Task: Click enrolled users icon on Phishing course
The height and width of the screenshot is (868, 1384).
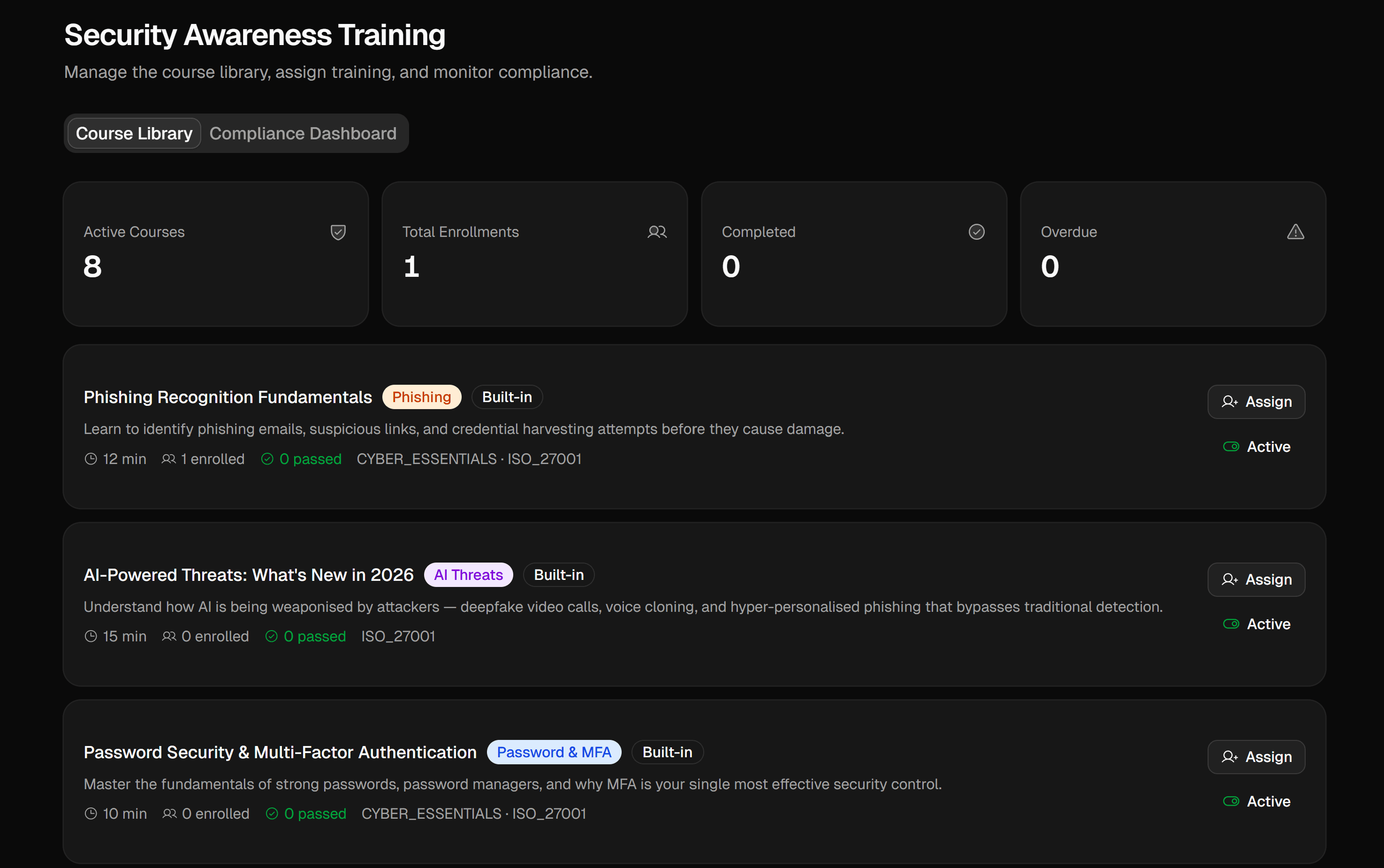Action: pos(168,459)
